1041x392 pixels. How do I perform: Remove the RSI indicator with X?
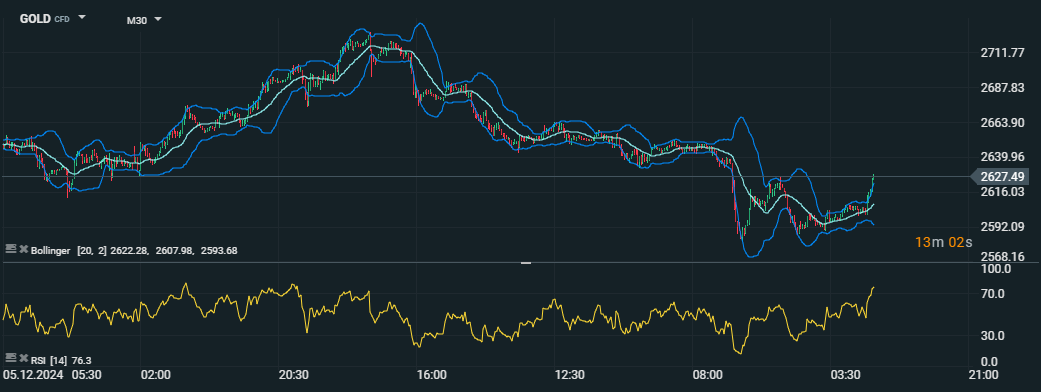(x=23, y=359)
